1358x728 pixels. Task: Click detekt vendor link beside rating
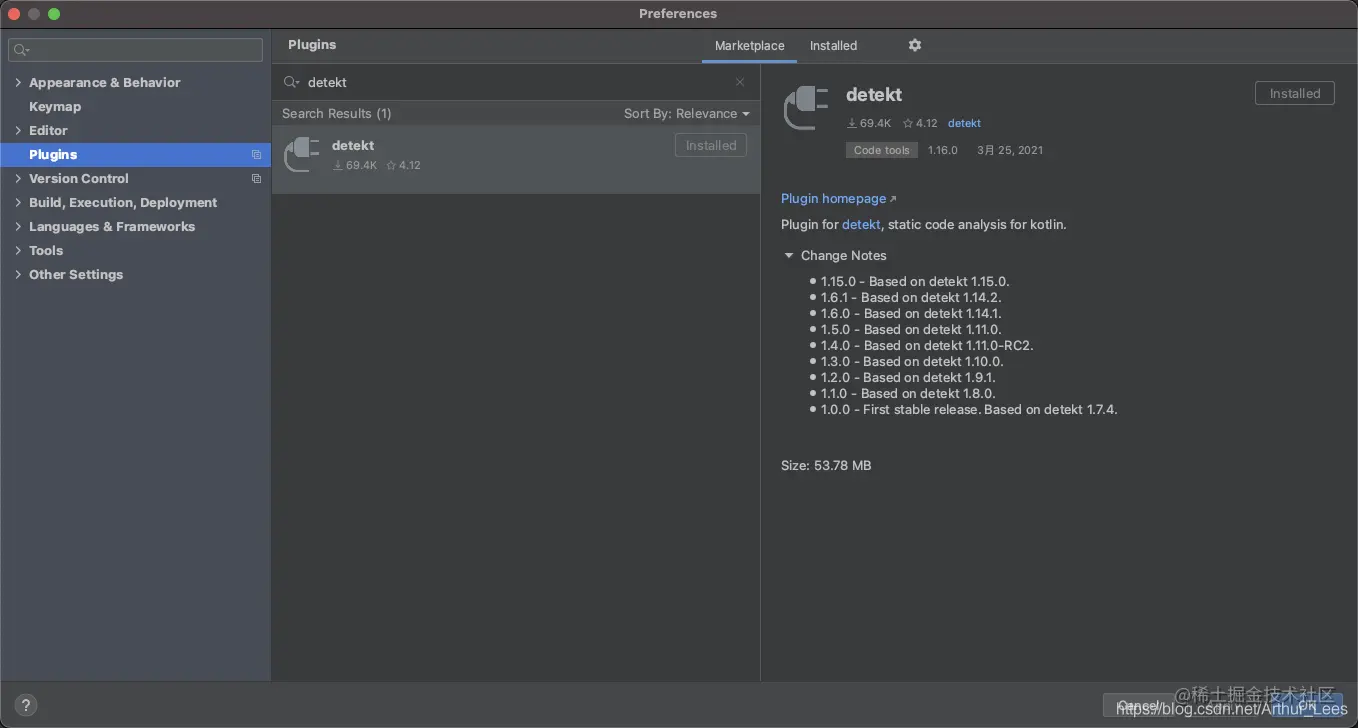coord(964,124)
